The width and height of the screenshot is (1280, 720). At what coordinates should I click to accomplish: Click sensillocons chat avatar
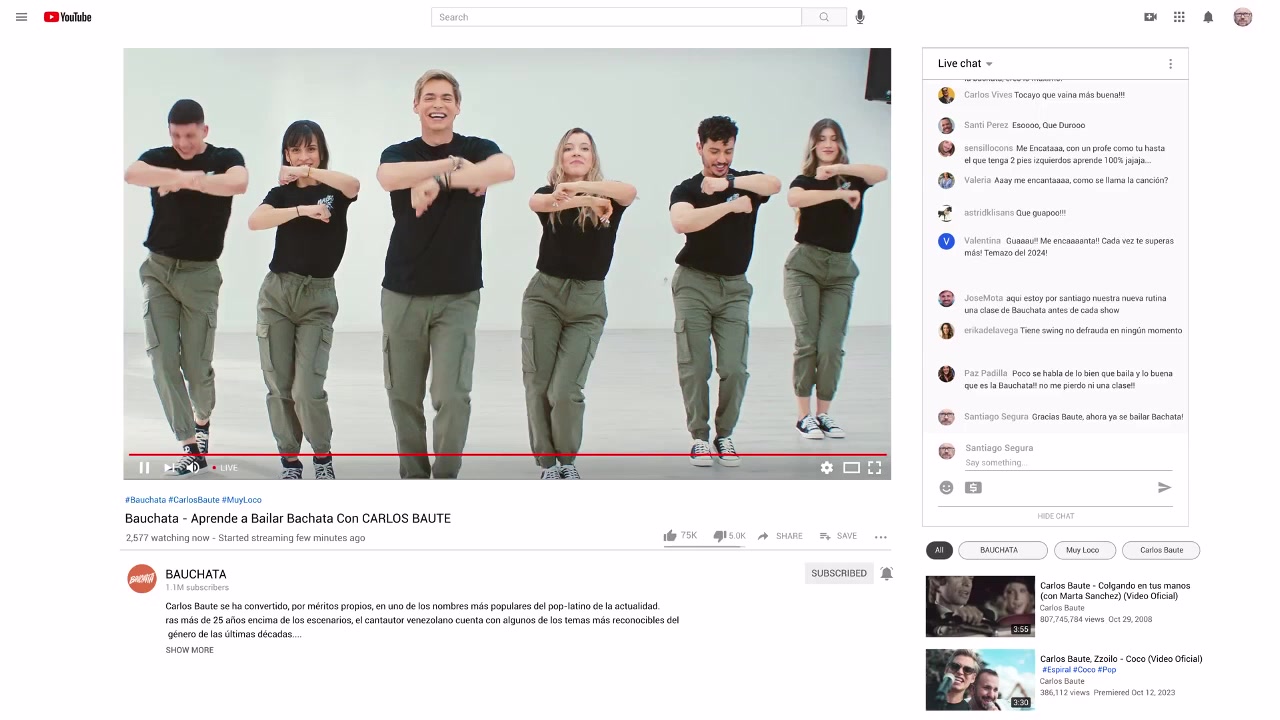pyautogui.click(x=946, y=148)
